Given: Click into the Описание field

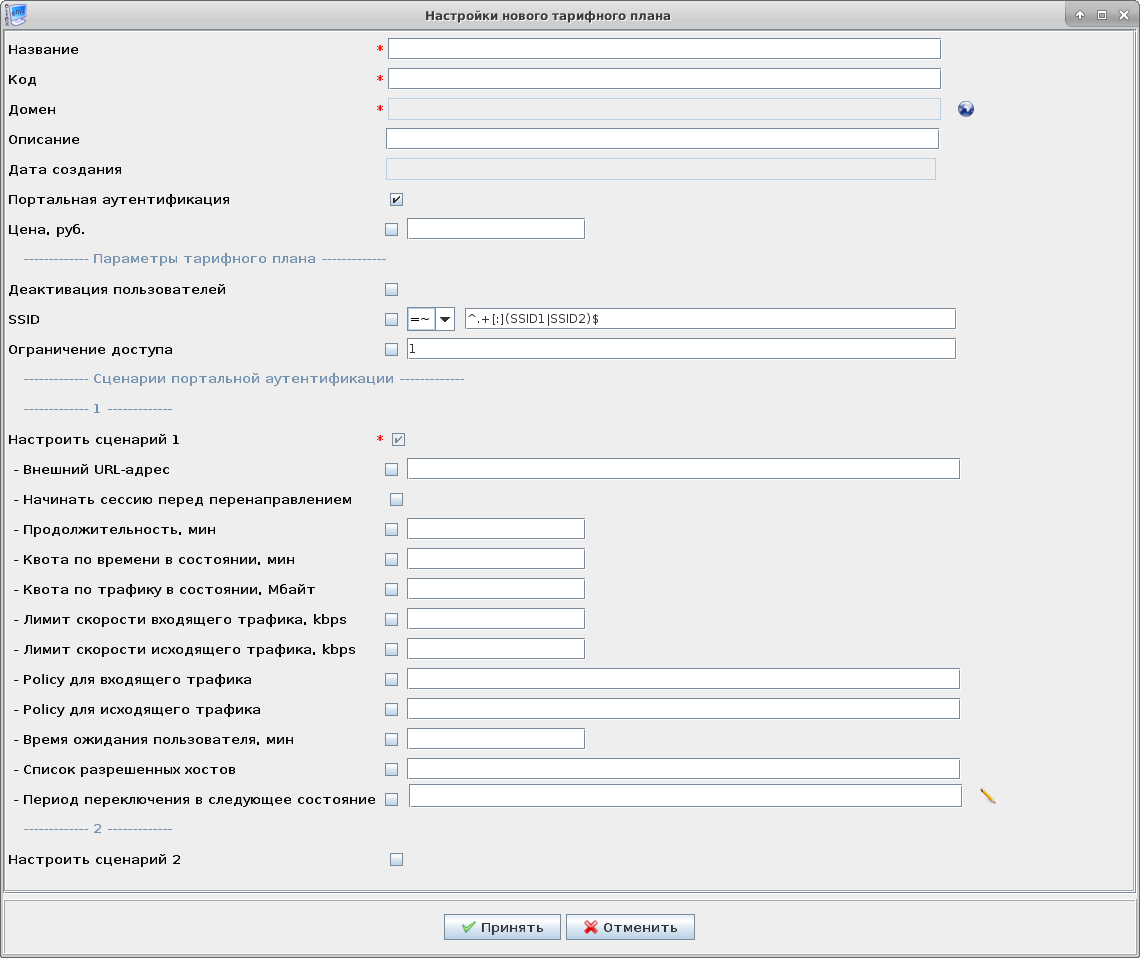Looking at the screenshot, I should [x=662, y=139].
